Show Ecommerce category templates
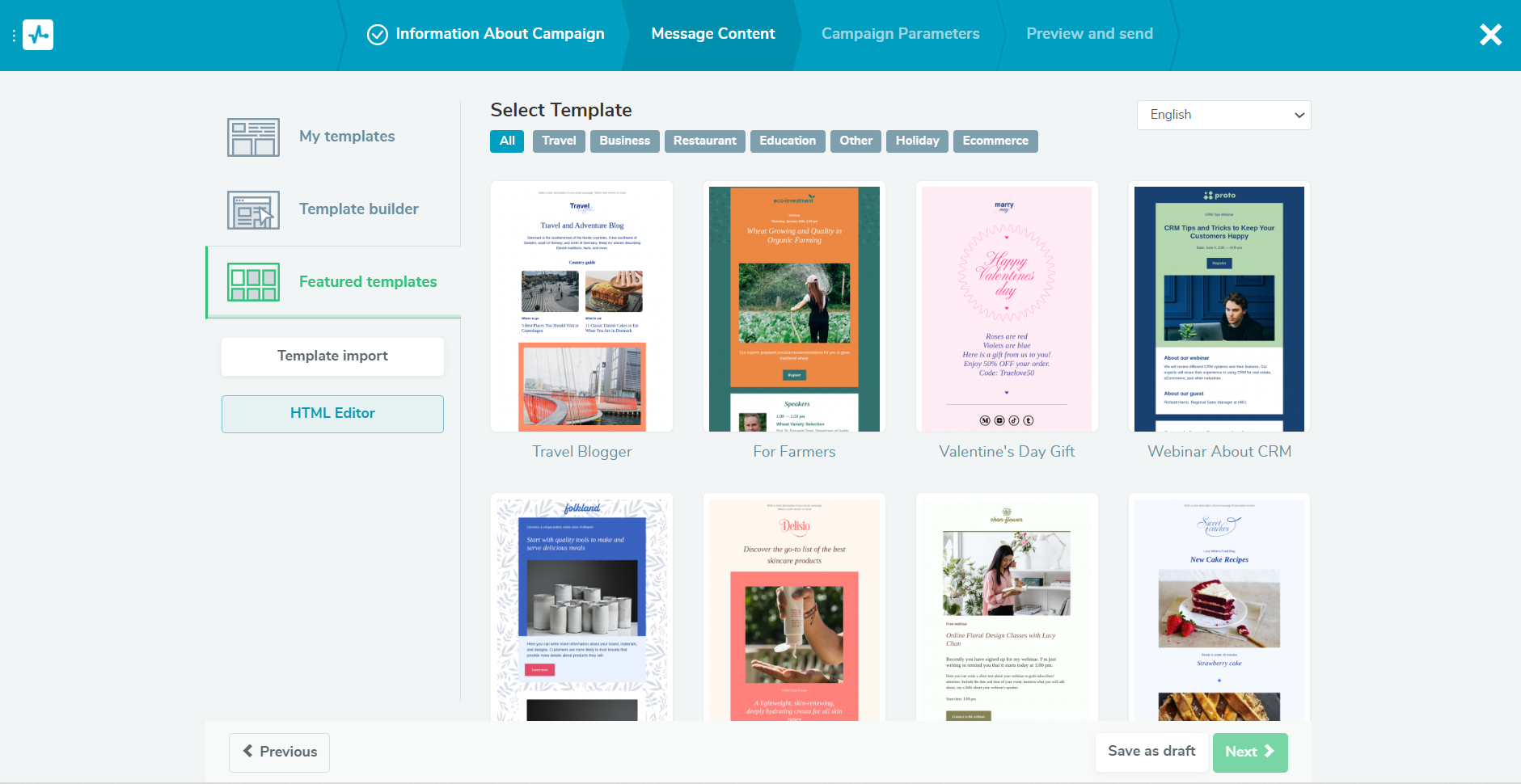This screenshot has height=784, width=1521. click(x=995, y=141)
